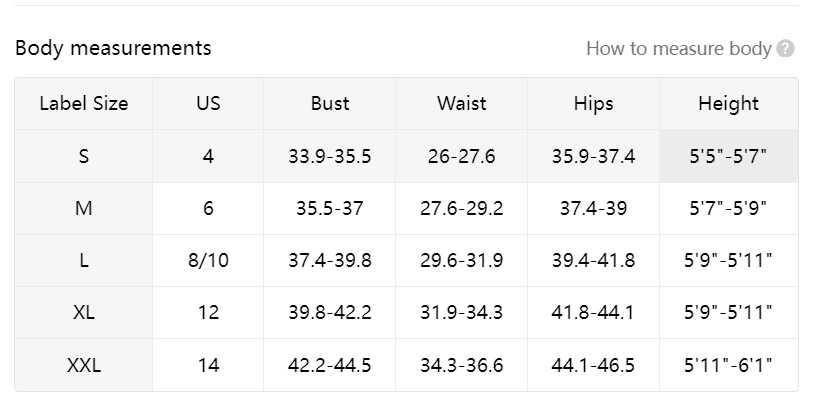Select the M label size cell
The image size is (822, 400).
click(84, 208)
